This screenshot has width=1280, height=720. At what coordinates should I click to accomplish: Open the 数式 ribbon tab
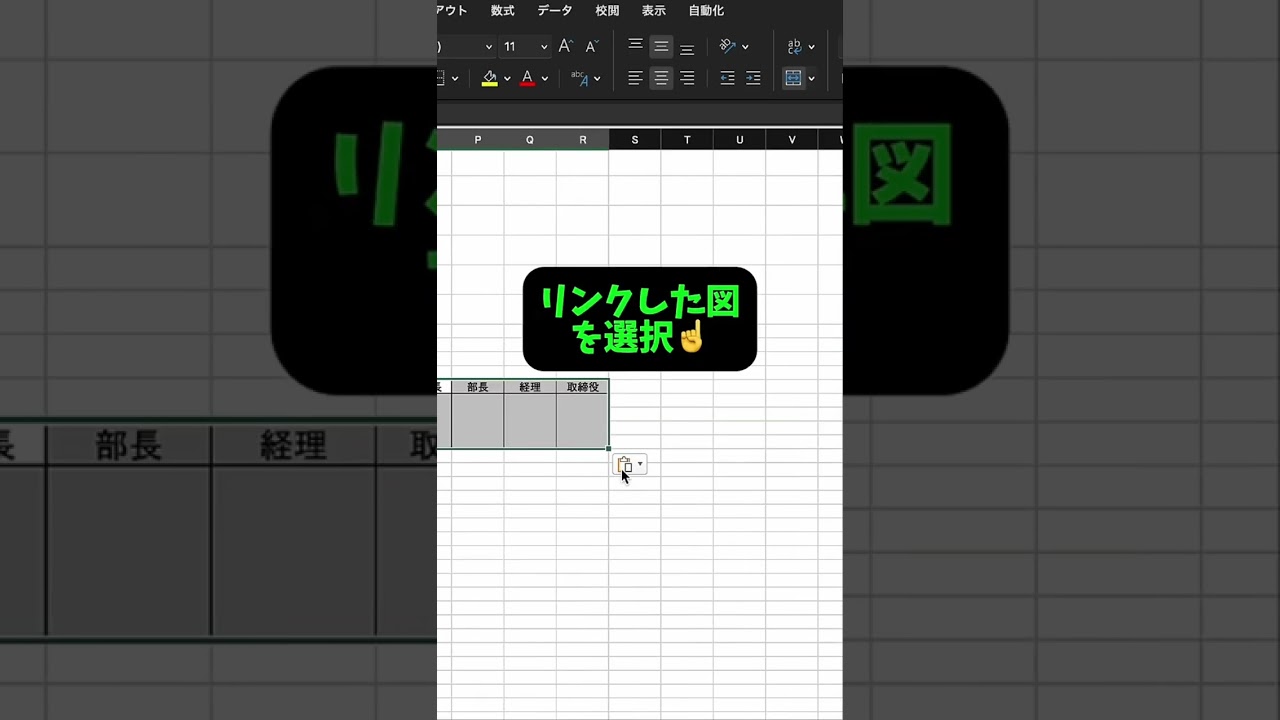coord(503,11)
